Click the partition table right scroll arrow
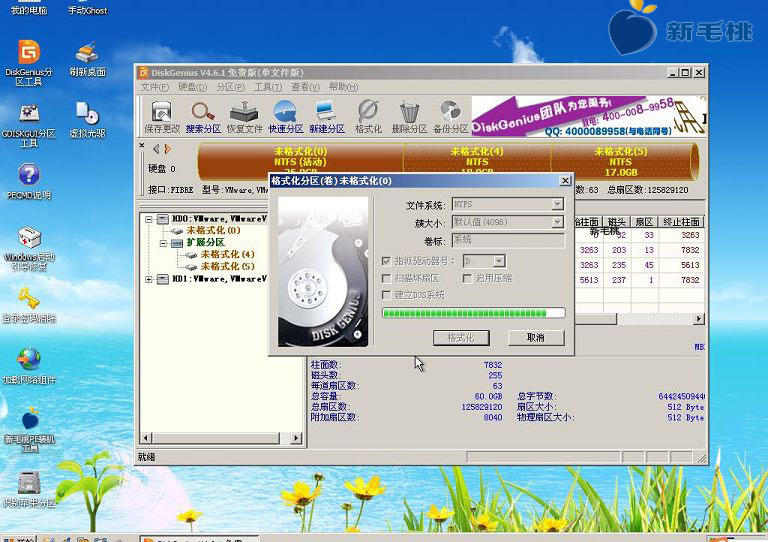 coord(699,319)
